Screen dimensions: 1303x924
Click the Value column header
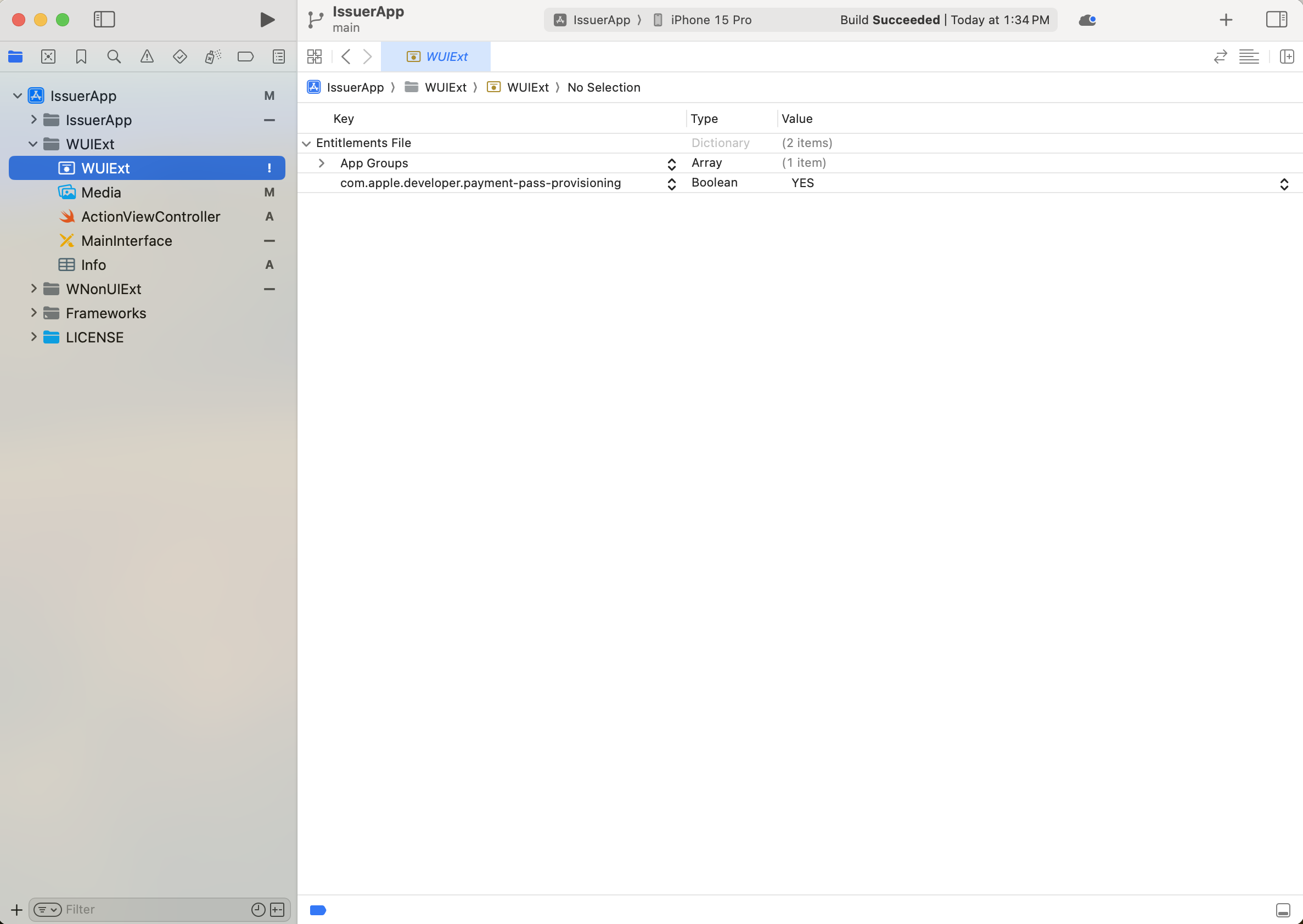796,119
